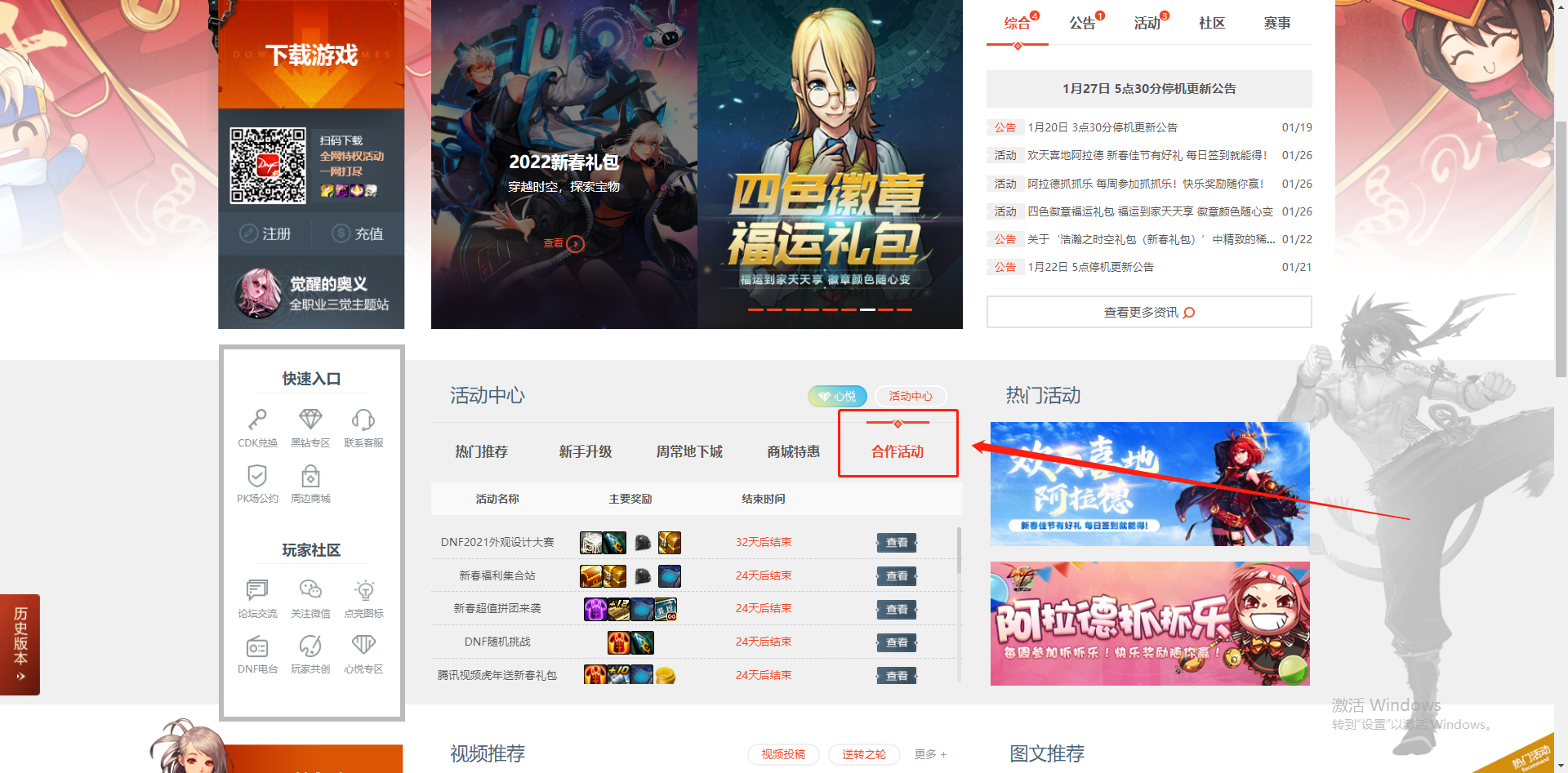Open the 论坛交流 chat icon
The image size is (1568, 773).
click(257, 589)
